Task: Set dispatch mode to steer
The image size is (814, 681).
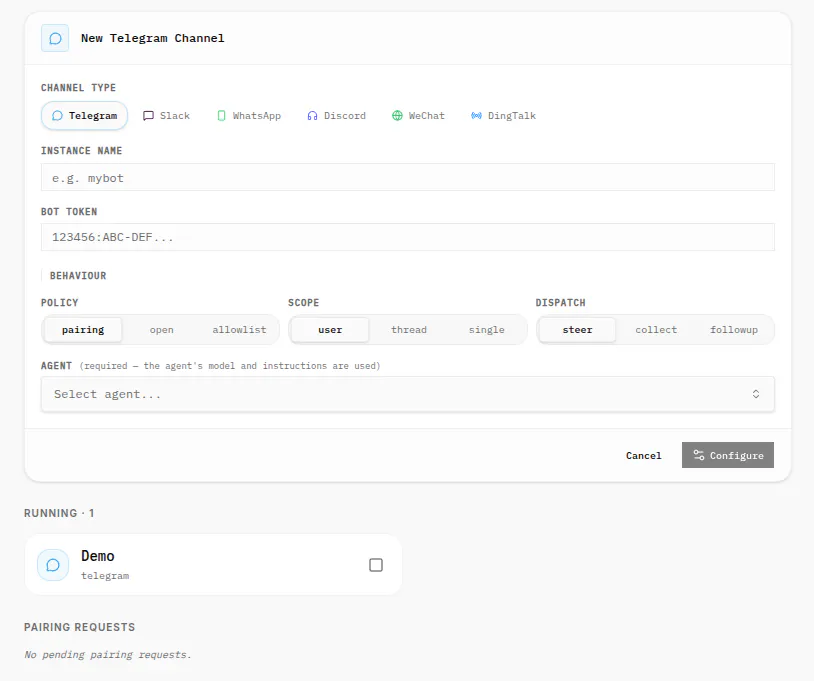Action: (577, 330)
